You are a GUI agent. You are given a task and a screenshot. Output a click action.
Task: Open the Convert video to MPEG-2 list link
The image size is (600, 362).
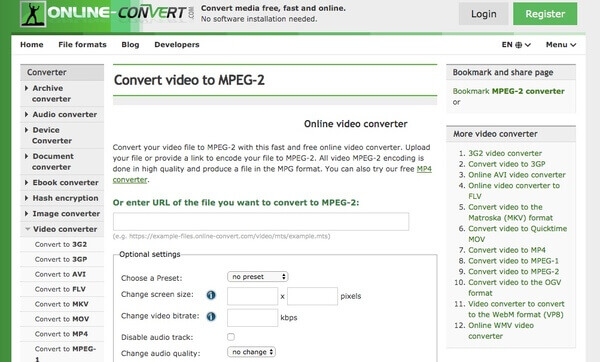coord(514,271)
